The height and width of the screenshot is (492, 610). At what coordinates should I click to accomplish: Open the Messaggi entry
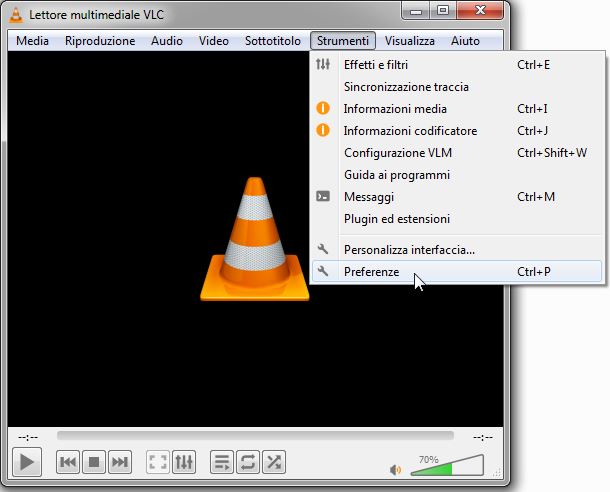[457, 197]
